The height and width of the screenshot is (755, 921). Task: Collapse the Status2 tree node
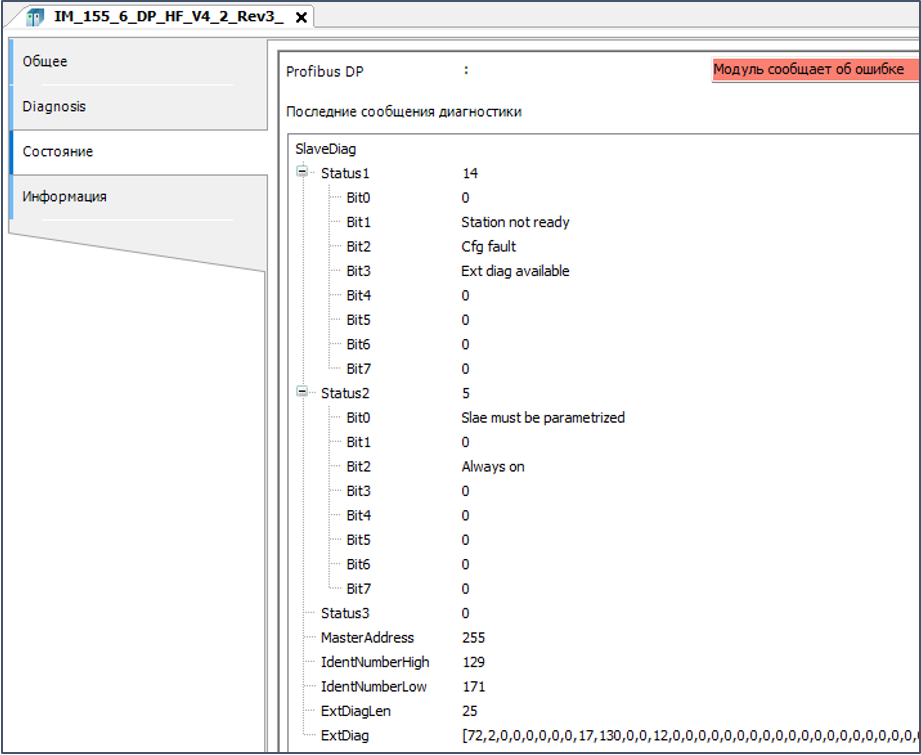[x=302, y=393]
